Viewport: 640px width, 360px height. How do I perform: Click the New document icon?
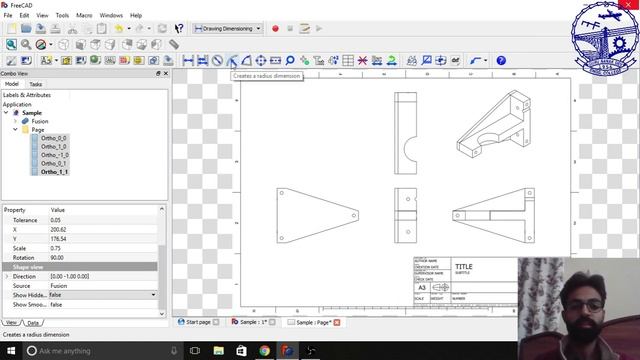tap(11, 29)
